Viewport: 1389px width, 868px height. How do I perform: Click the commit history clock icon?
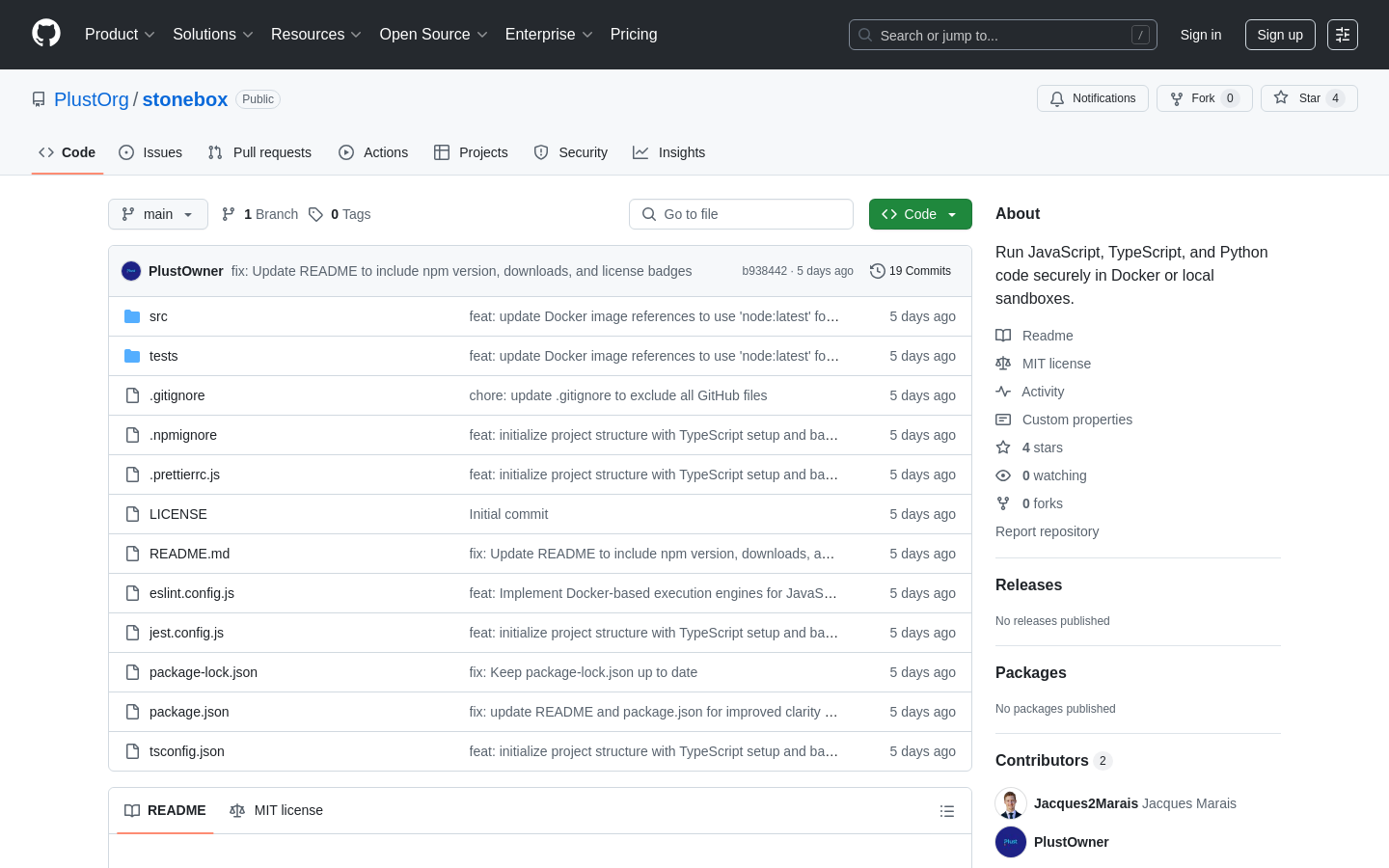coord(878,271)
